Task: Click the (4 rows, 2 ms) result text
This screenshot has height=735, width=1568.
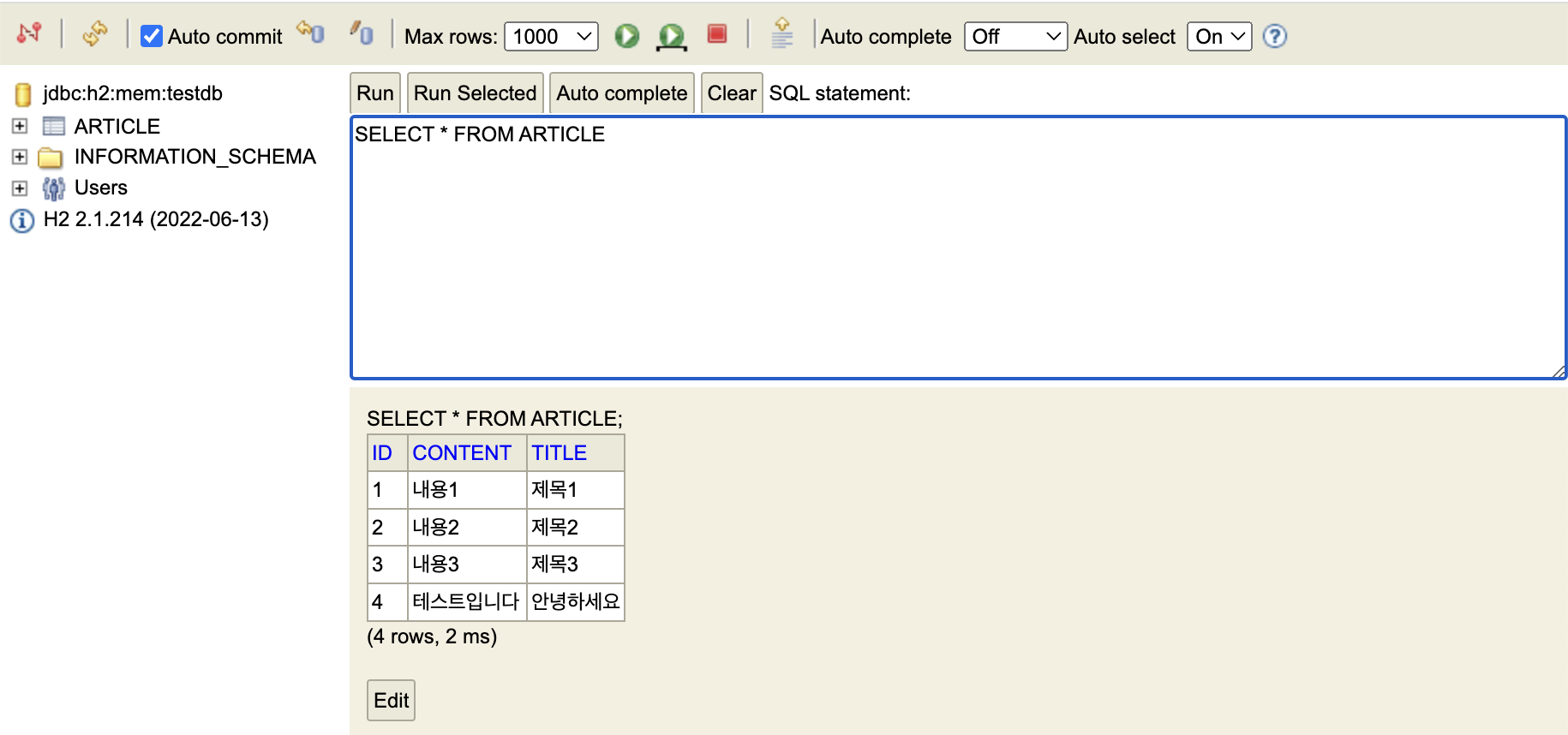Action: pyautogui.click(x=432, y=636)
